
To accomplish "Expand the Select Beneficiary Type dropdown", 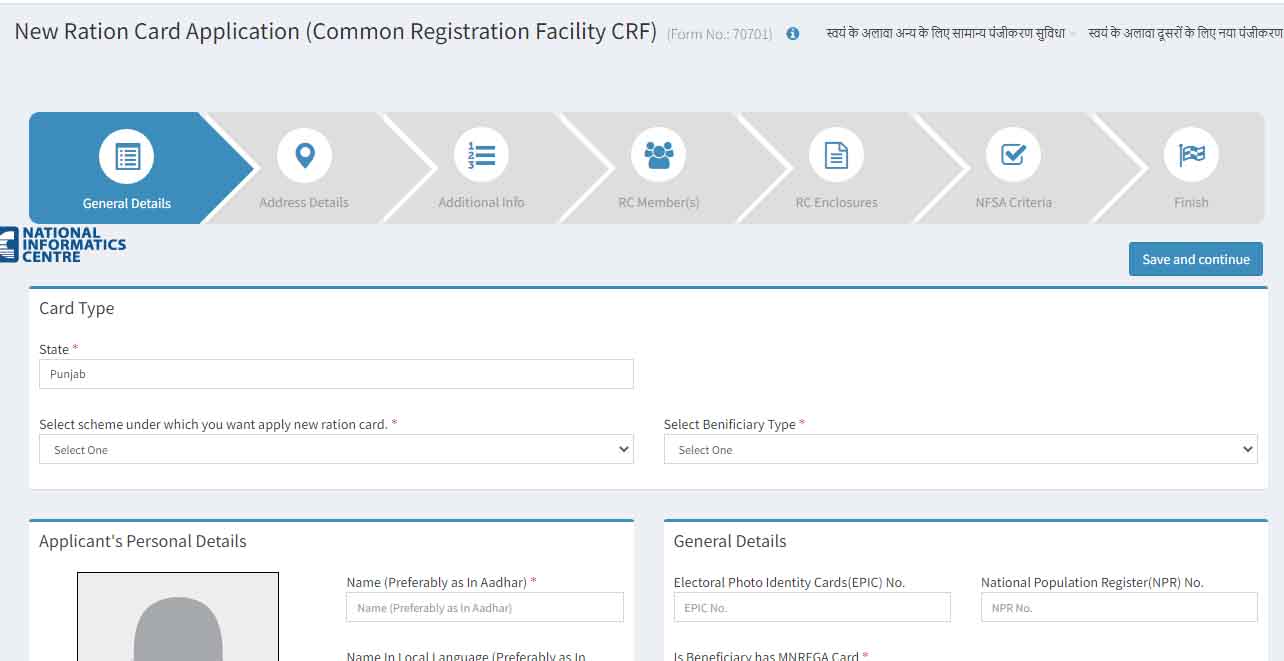I will (961, 449).
